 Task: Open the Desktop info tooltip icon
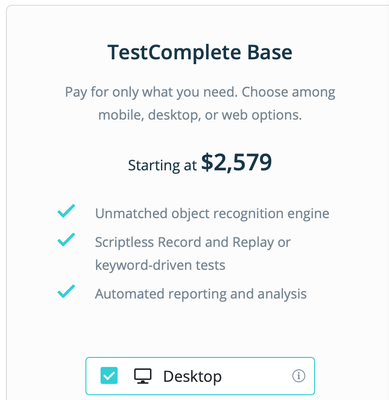click(x=298, y=376)
